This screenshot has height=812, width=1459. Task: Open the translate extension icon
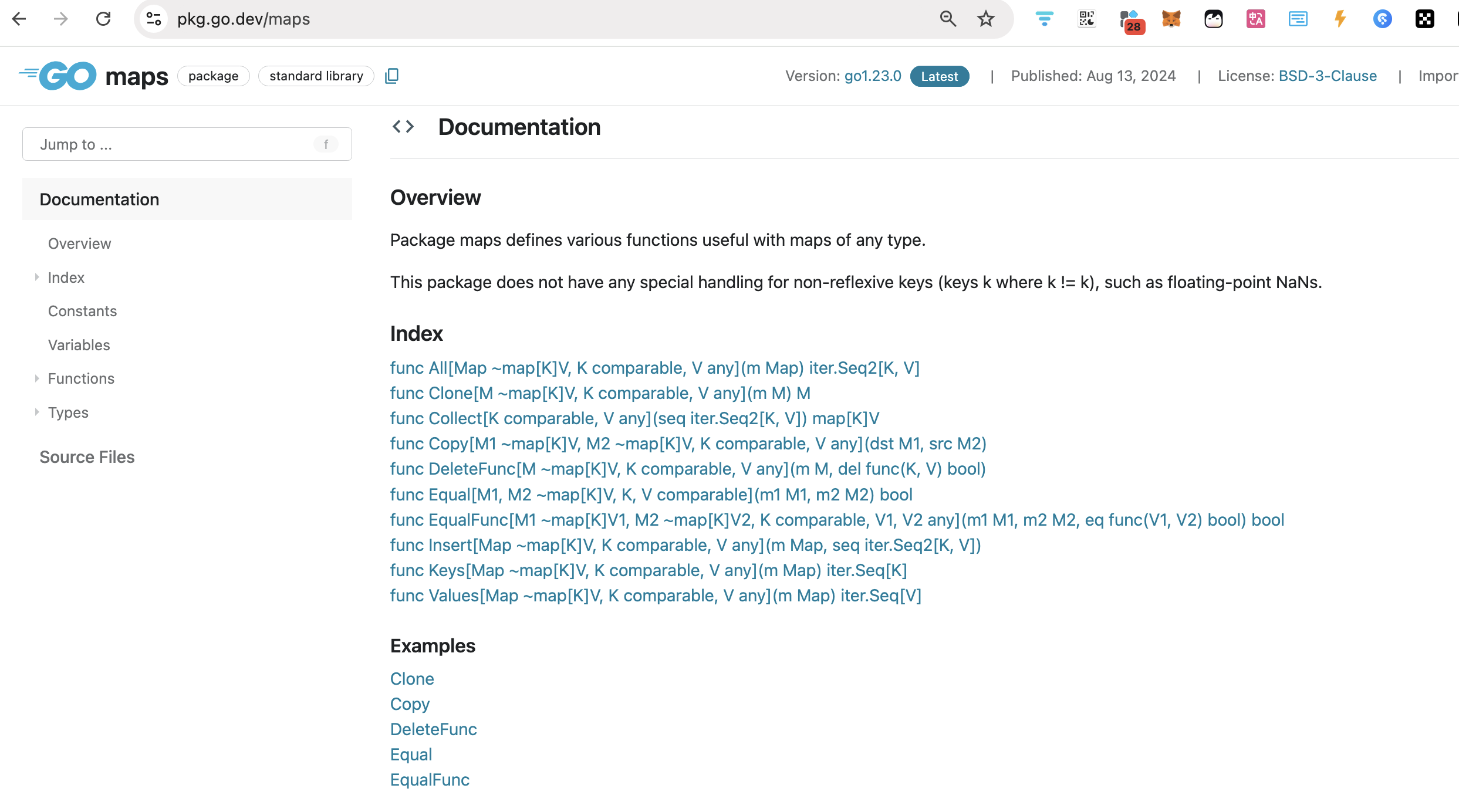[x=1255, y=19]
